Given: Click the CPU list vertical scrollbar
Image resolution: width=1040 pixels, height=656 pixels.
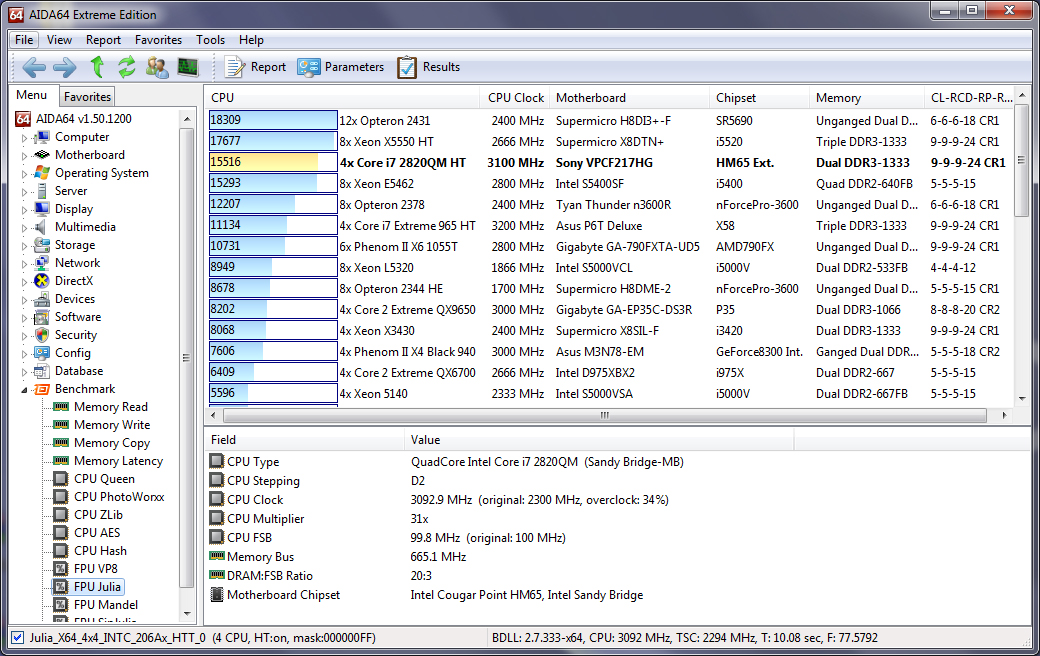Looking at the screenshot, I should [x=1020, y=160].
